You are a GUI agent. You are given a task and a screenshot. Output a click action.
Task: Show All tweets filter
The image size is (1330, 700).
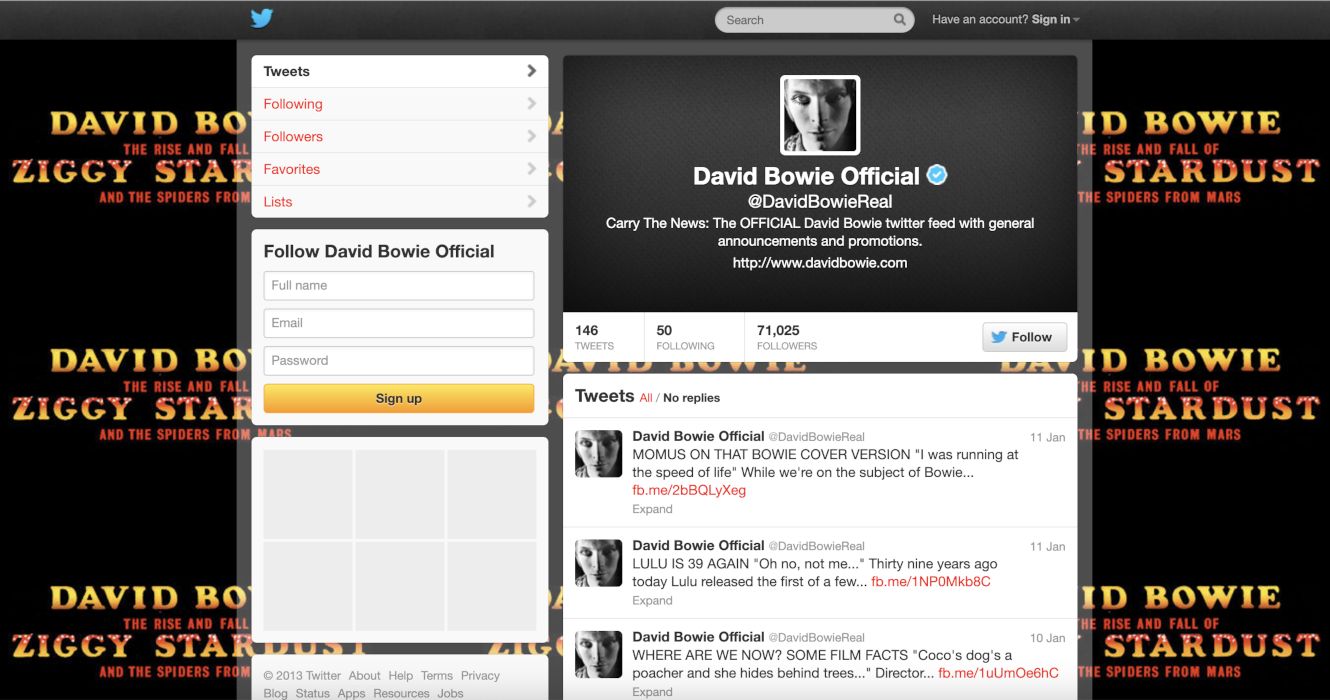(646, 398)
